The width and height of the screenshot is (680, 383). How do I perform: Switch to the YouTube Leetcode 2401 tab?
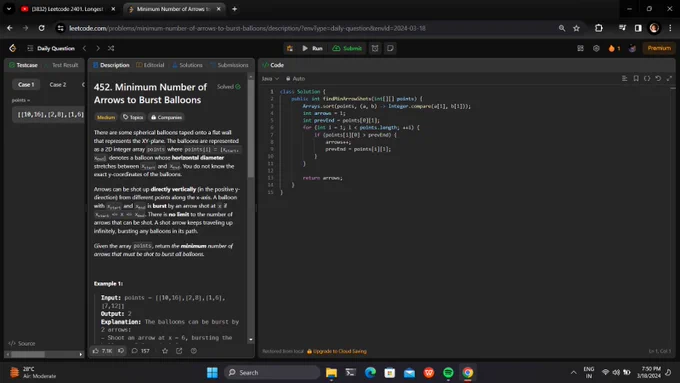(68, 9)
